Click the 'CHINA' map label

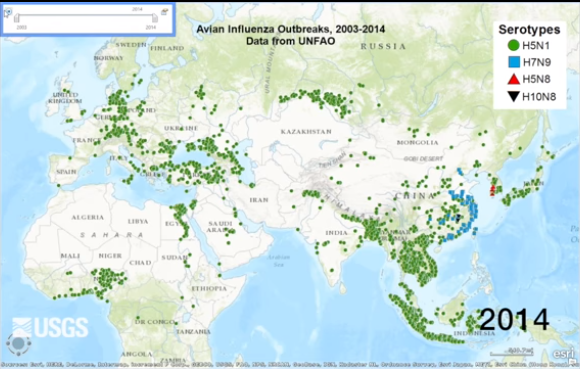(x=415, y=196)
